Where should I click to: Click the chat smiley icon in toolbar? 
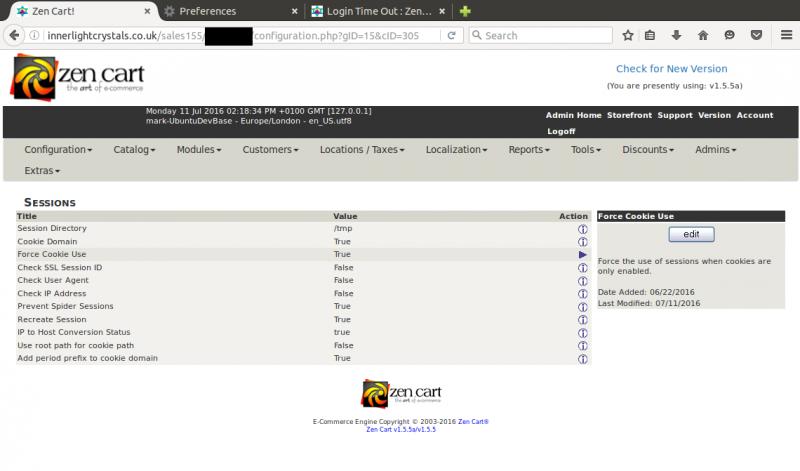730,35
